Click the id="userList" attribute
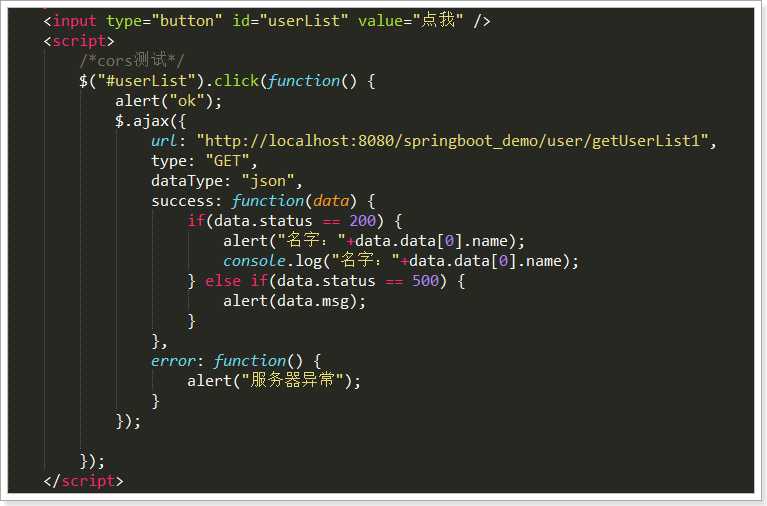 291,21
